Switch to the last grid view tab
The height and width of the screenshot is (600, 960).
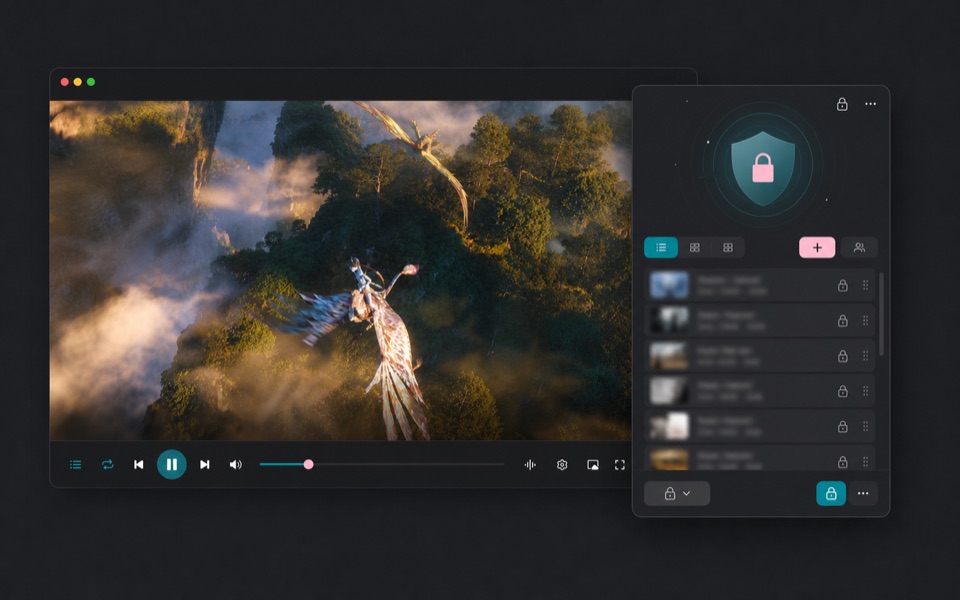click(728, 247)
